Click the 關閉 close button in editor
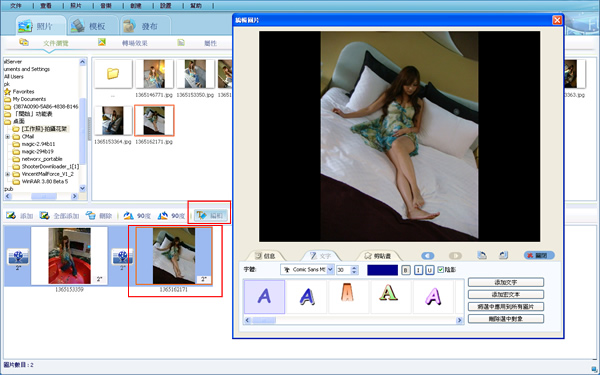 click(539, 256)
